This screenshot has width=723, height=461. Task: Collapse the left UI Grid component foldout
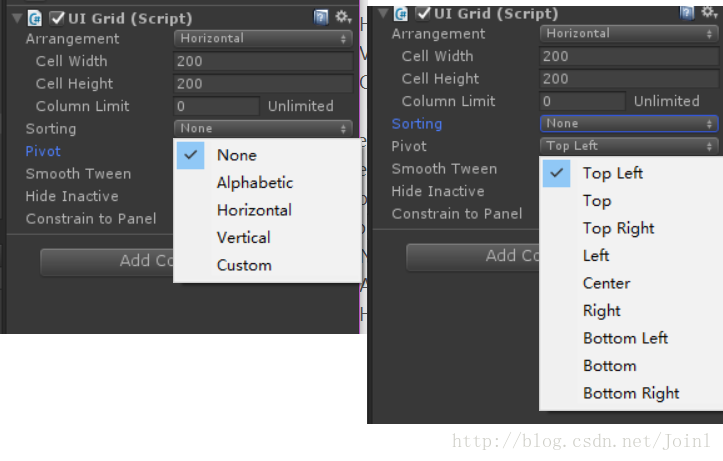pos(18,18)
